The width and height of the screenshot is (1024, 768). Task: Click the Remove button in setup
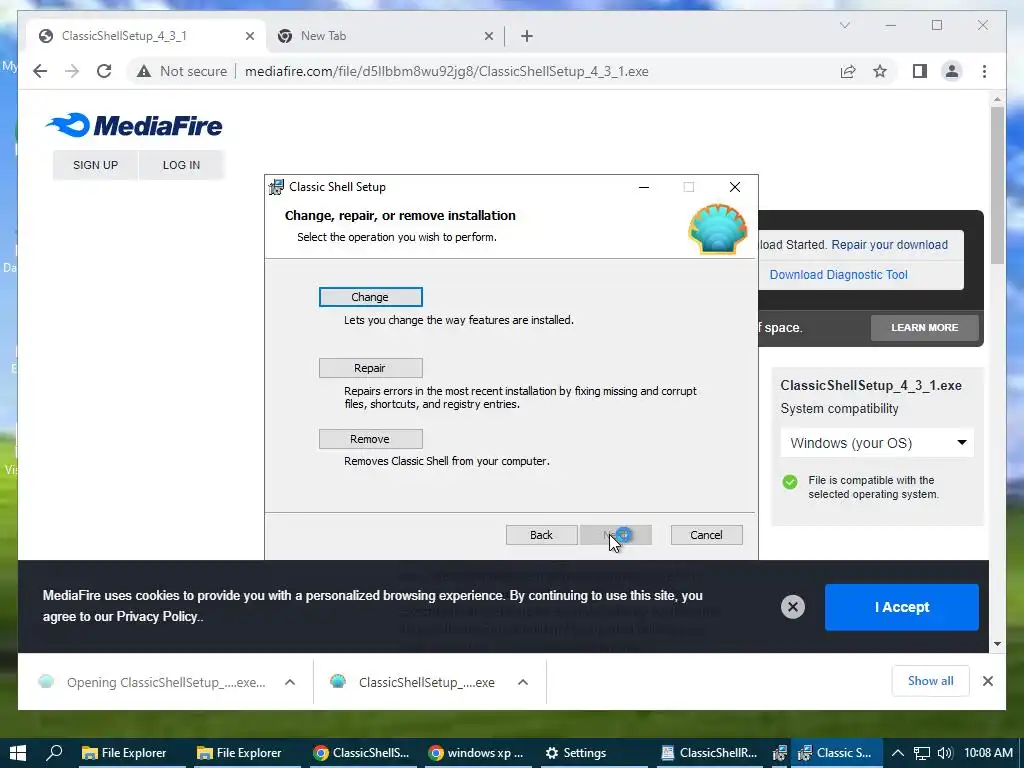370,439
